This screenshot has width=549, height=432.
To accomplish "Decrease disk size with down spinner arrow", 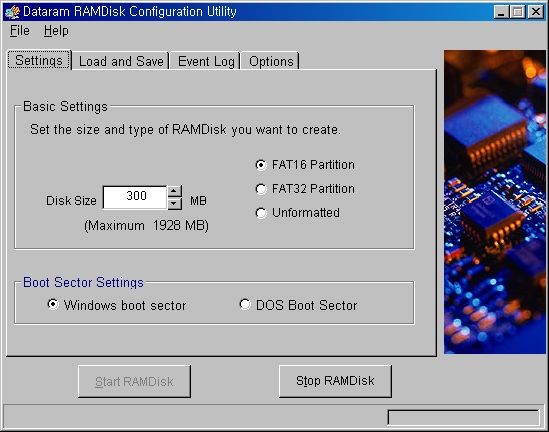I will coord(174,203).
